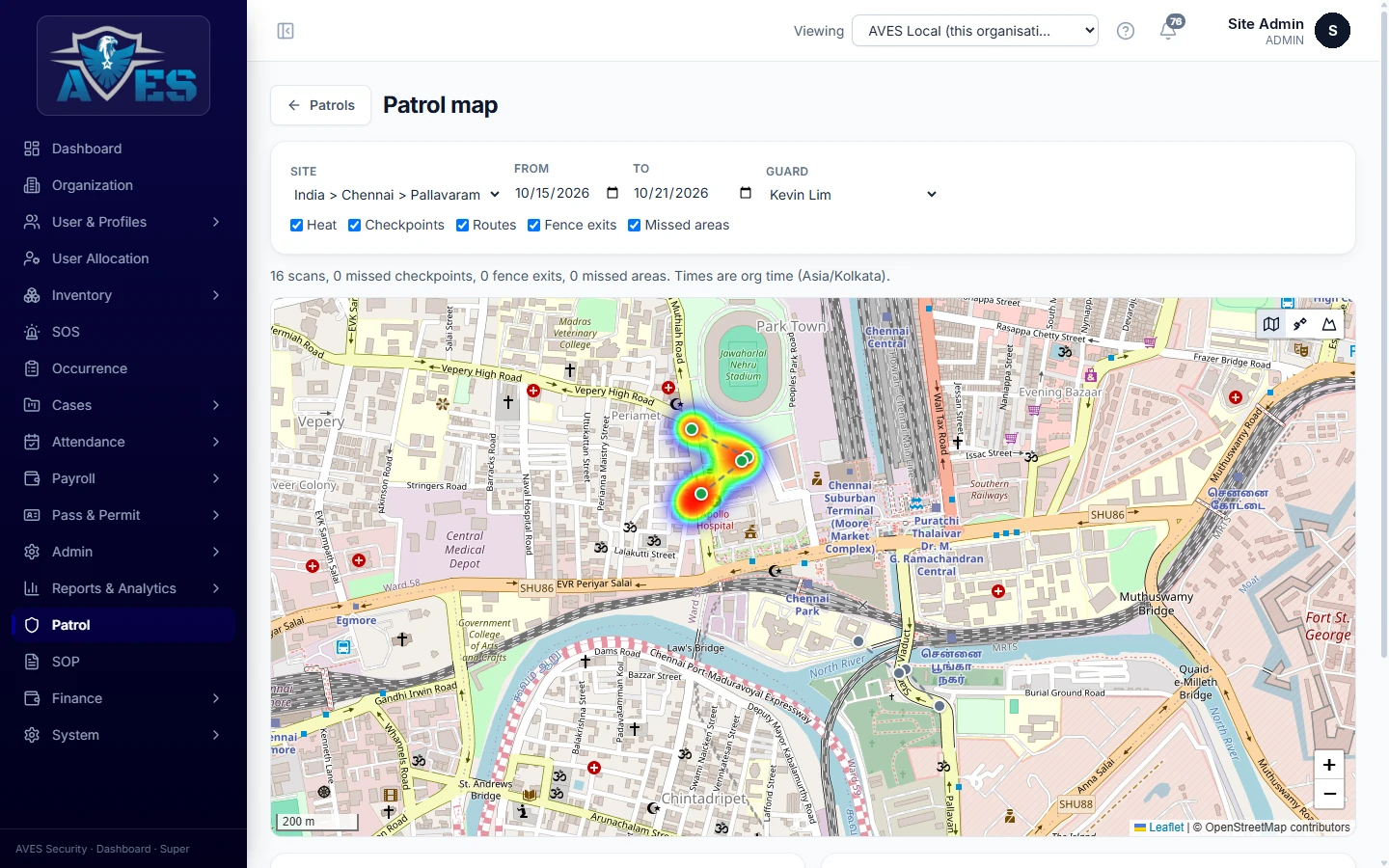Screen dimensions: 1389x868
Task: Zoom out on the patrol map
Action: click(1329, 794)
